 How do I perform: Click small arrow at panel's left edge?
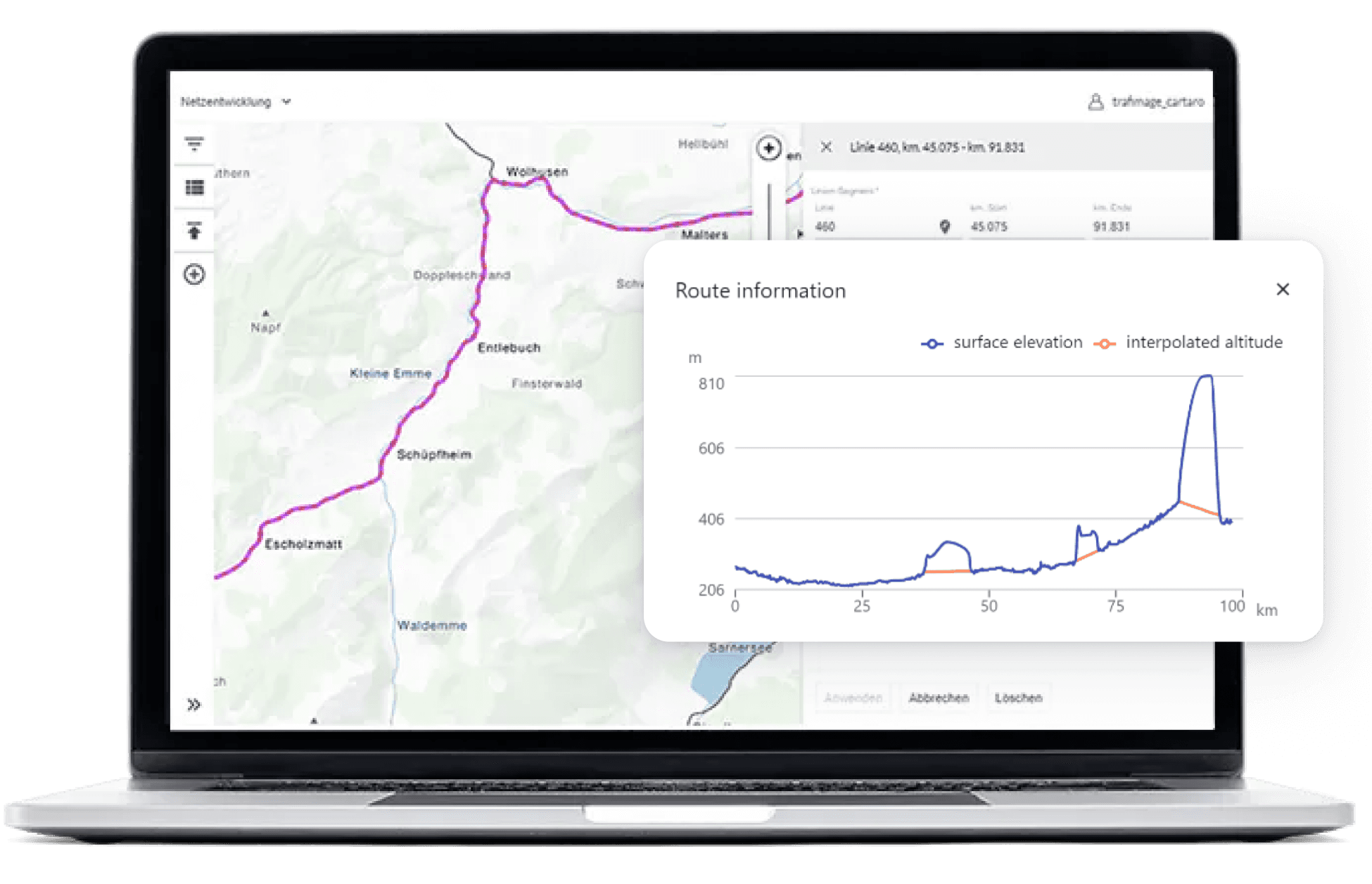[799, 233]
